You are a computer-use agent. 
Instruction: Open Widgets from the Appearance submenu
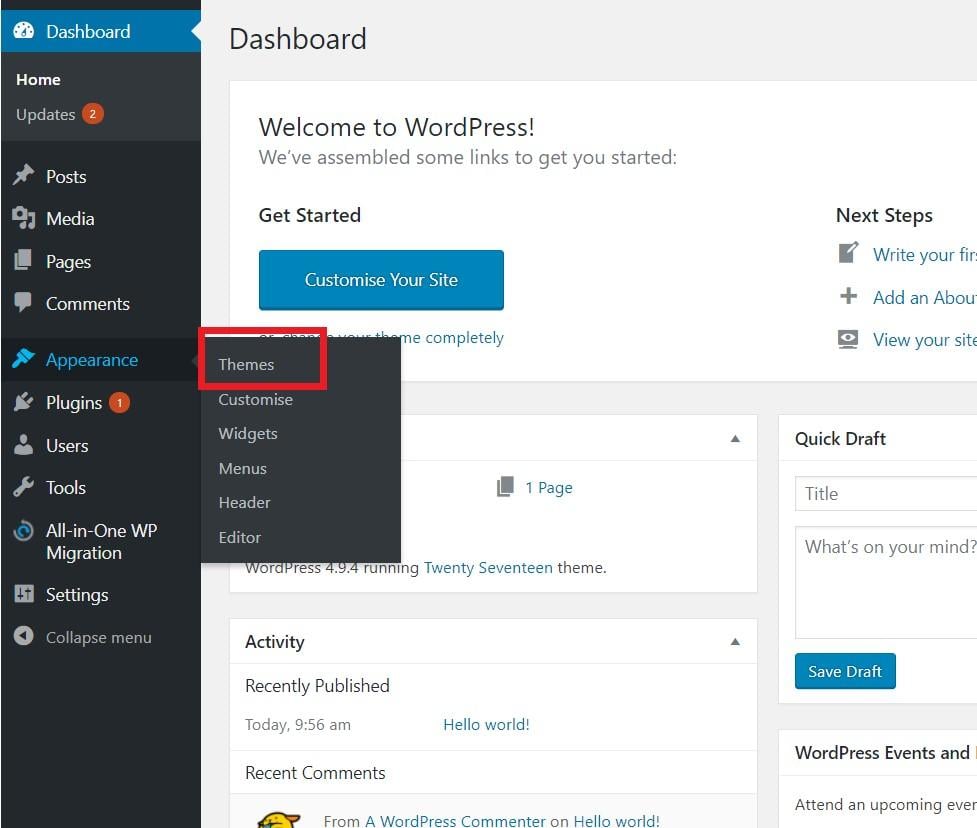(x=248, y=434)
